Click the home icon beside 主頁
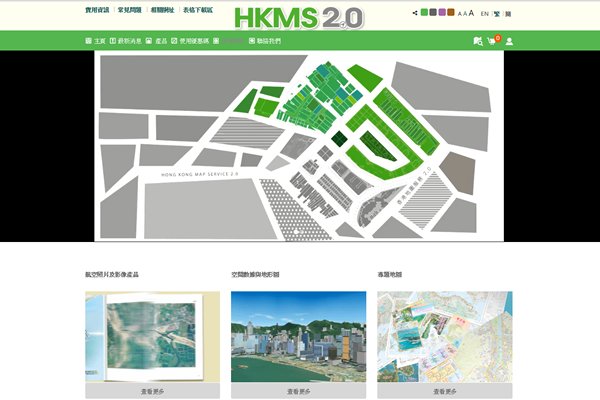Screen dimensions: 600x400 [x=88, y=41]
